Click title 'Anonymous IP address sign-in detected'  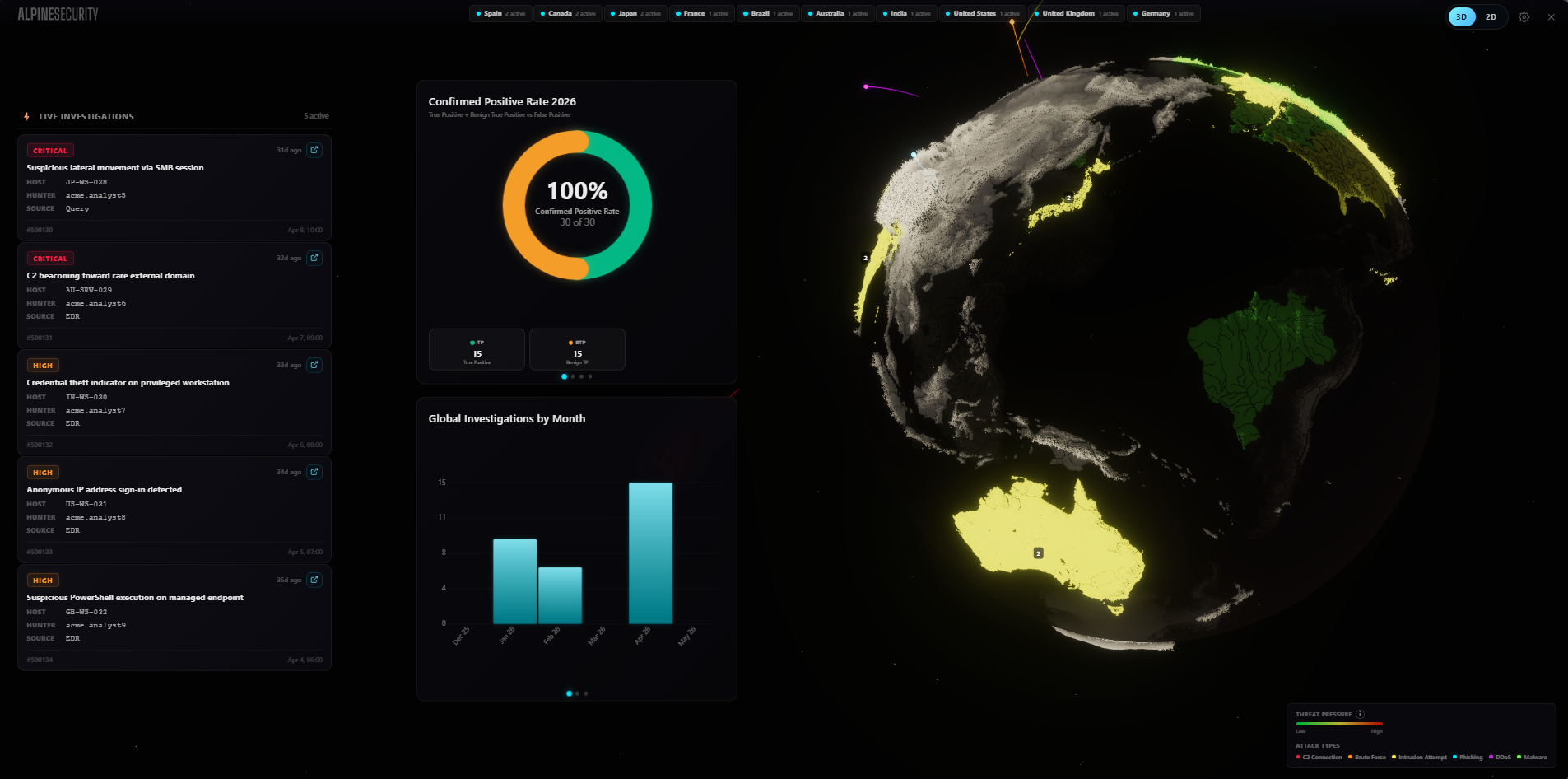click(104, 490)
